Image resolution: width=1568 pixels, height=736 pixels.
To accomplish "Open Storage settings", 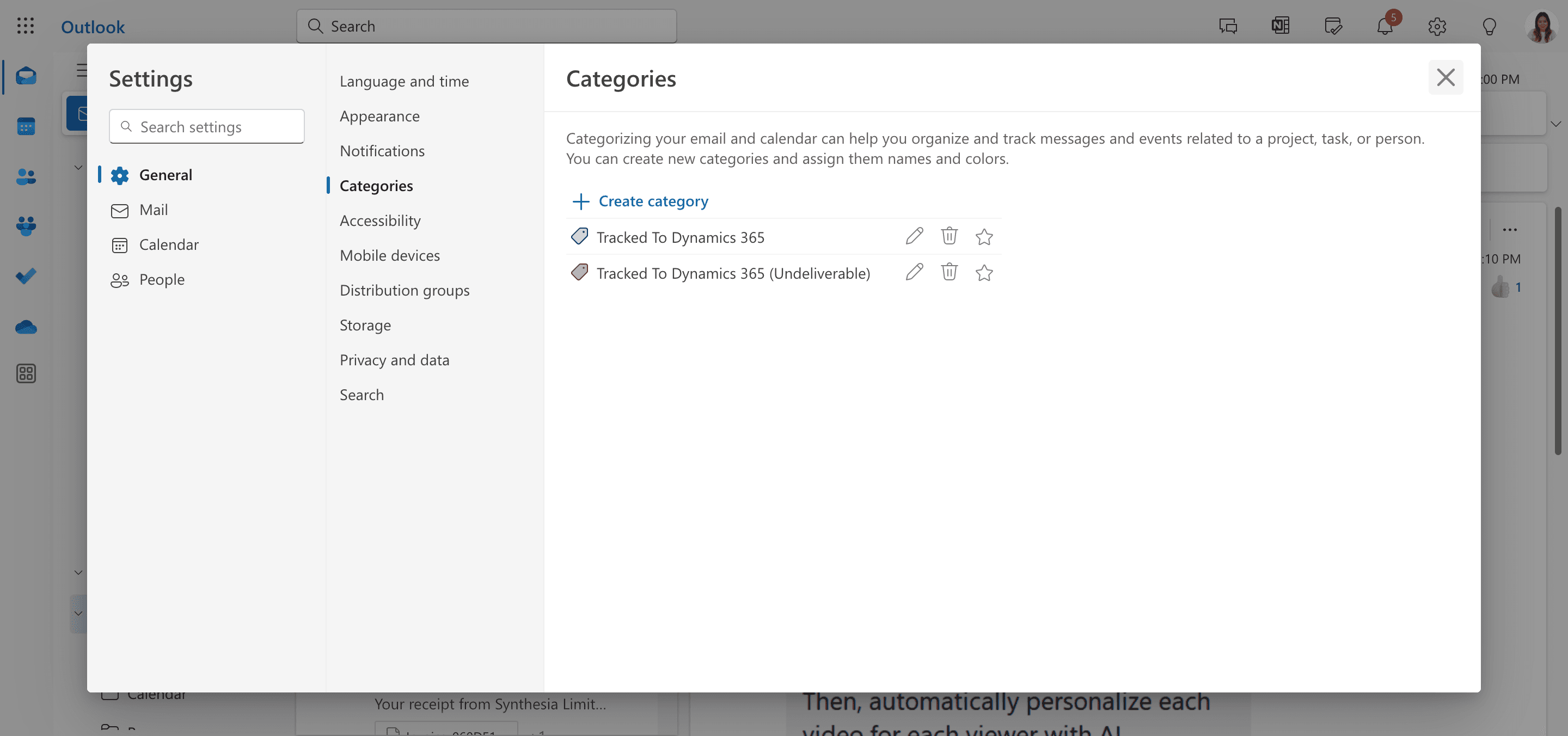I will point(365,325).
